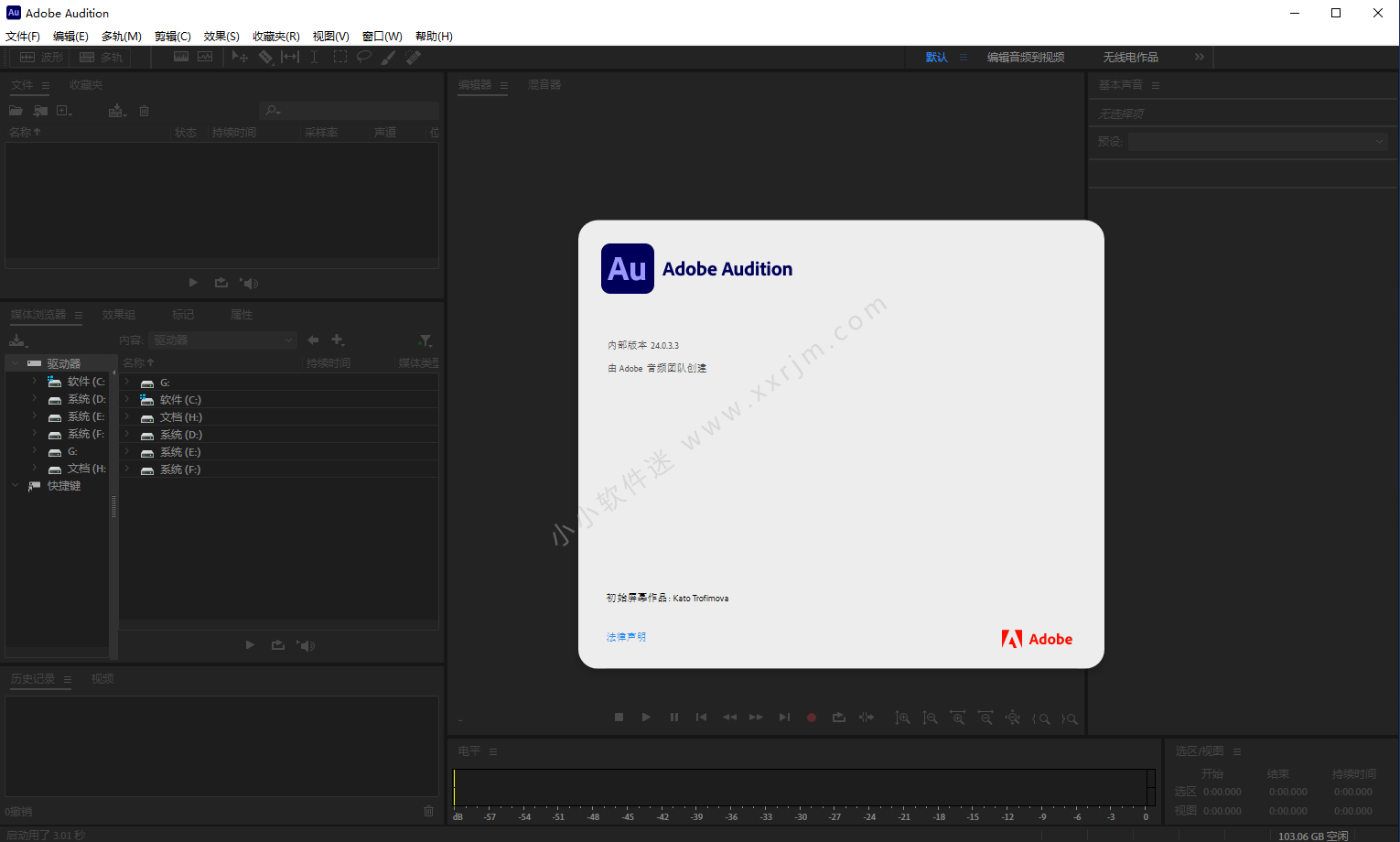The height and width of the screenshot is (842, 1400).
Task: Open the 法律声明 link in the about dialog
Action: point(626,637)
